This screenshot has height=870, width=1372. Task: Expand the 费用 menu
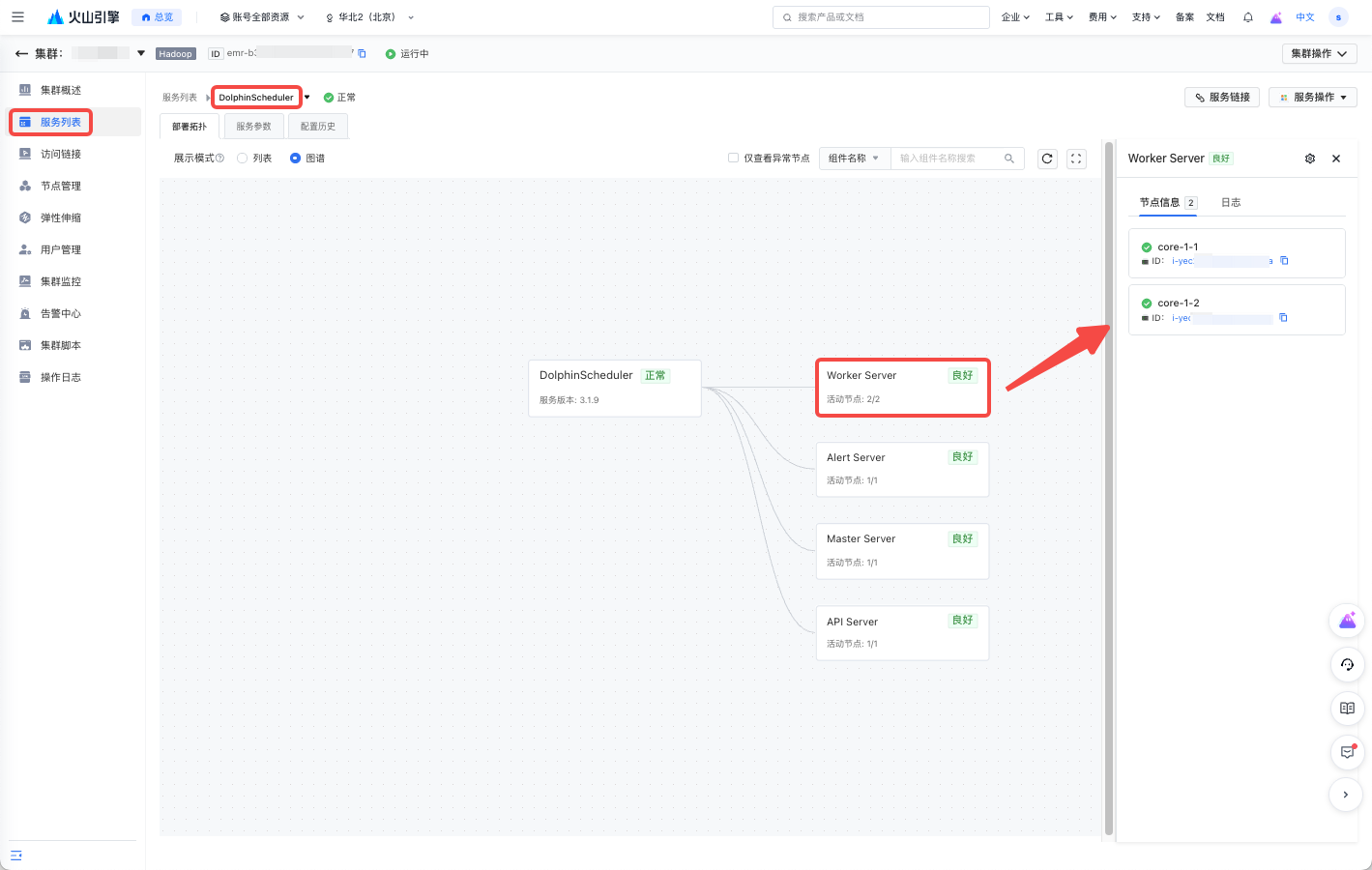[x=1102, y=17]
